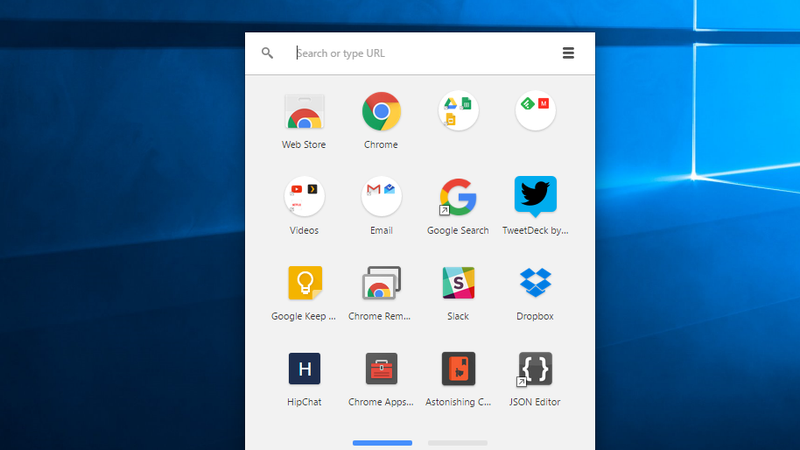Click the "JSON Editor" label text
Viewport: 800px width, 450px height.
pyautogui.click(x=535, y=402)
